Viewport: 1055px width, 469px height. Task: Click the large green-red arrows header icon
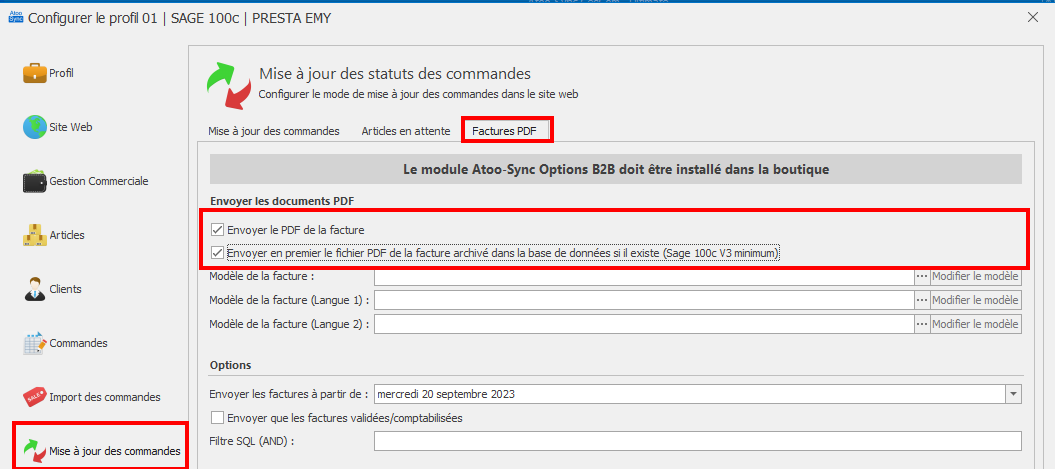229,85
